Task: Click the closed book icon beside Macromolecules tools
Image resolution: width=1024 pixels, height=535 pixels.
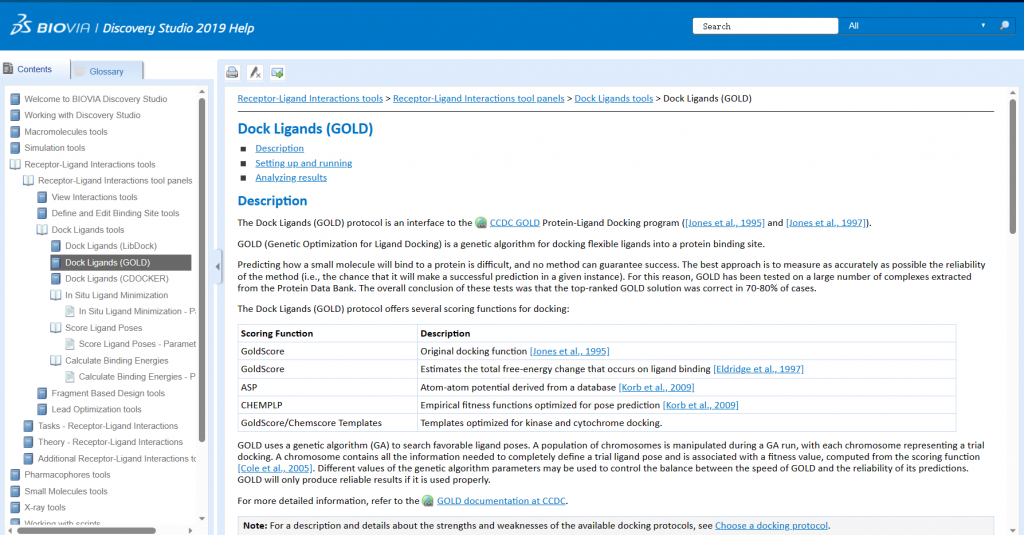Action: [15, 132]
